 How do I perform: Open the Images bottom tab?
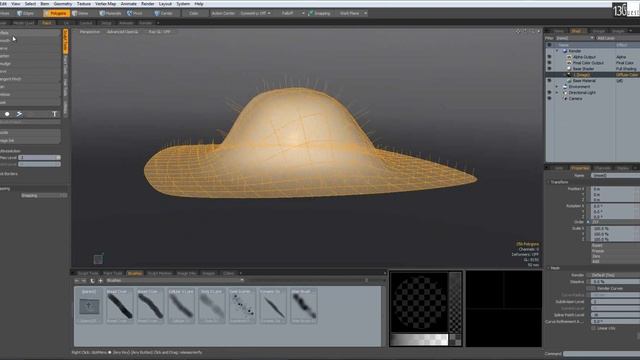click(209, 273)
